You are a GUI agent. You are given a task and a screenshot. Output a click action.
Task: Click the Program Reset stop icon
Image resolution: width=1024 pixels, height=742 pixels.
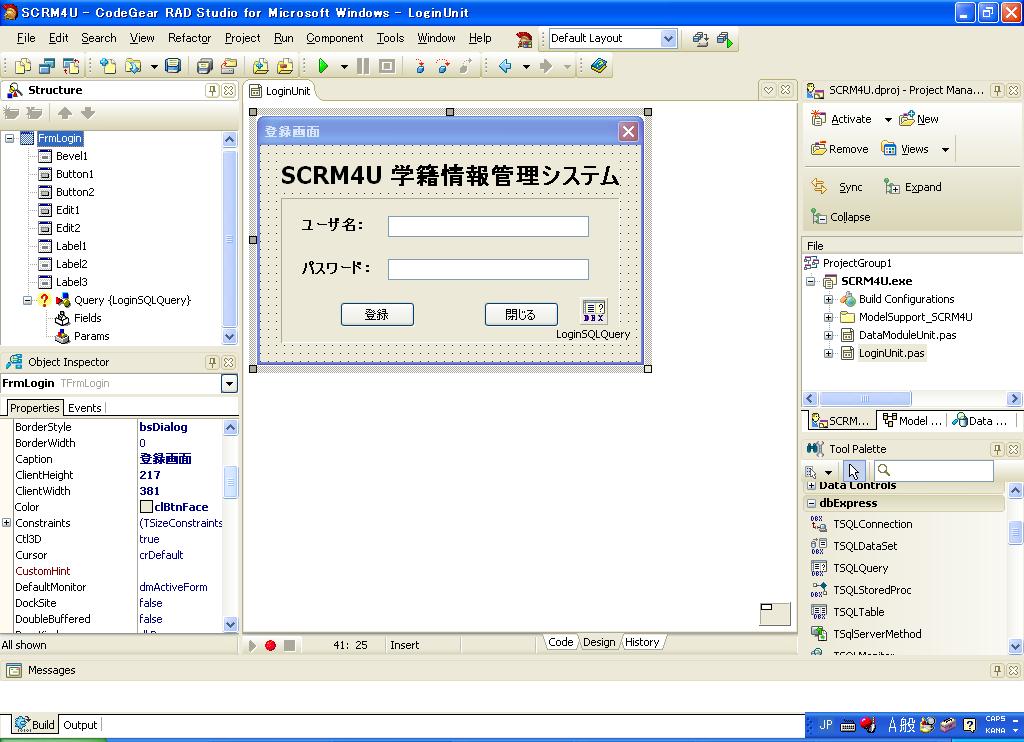[x=387, y=66]
